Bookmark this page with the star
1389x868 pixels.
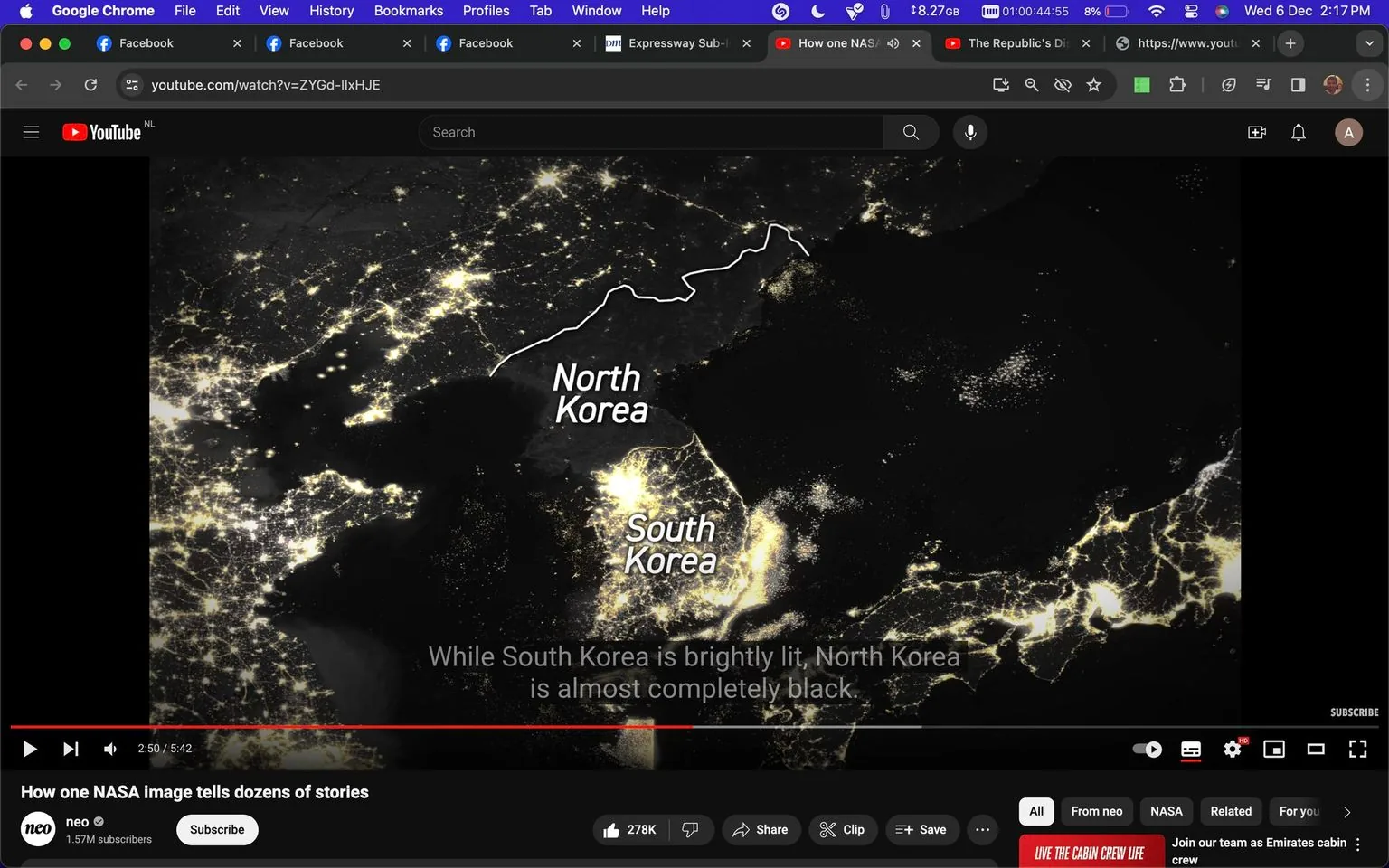pyautogui.click(x=1093, y=84)
